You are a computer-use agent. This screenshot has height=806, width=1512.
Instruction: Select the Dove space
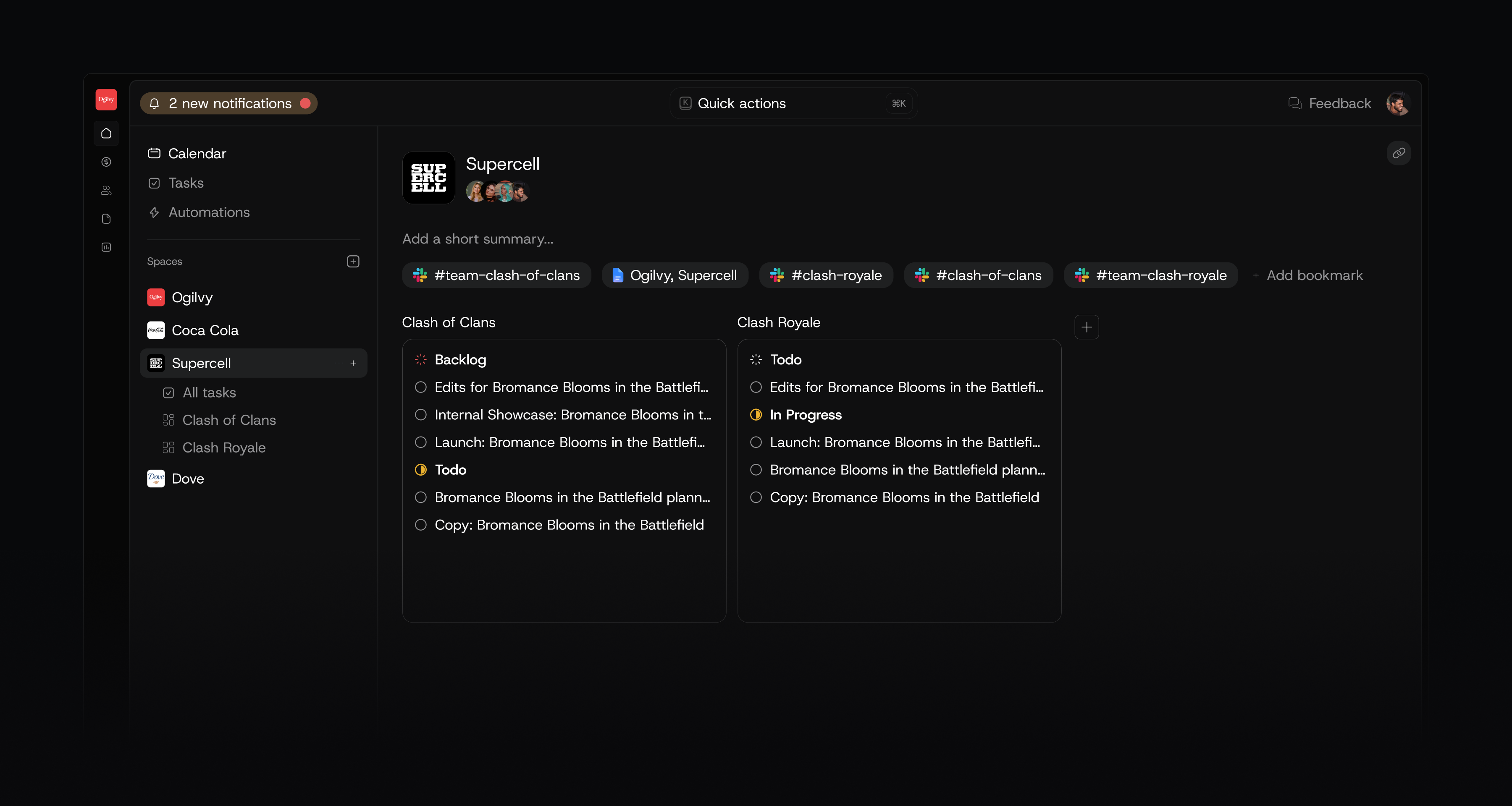(254, 479)
